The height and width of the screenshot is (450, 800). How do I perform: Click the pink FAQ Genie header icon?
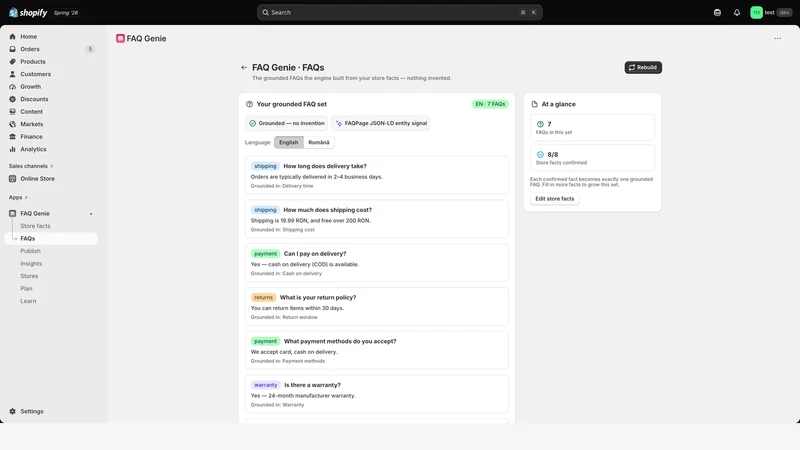point(120,38)
